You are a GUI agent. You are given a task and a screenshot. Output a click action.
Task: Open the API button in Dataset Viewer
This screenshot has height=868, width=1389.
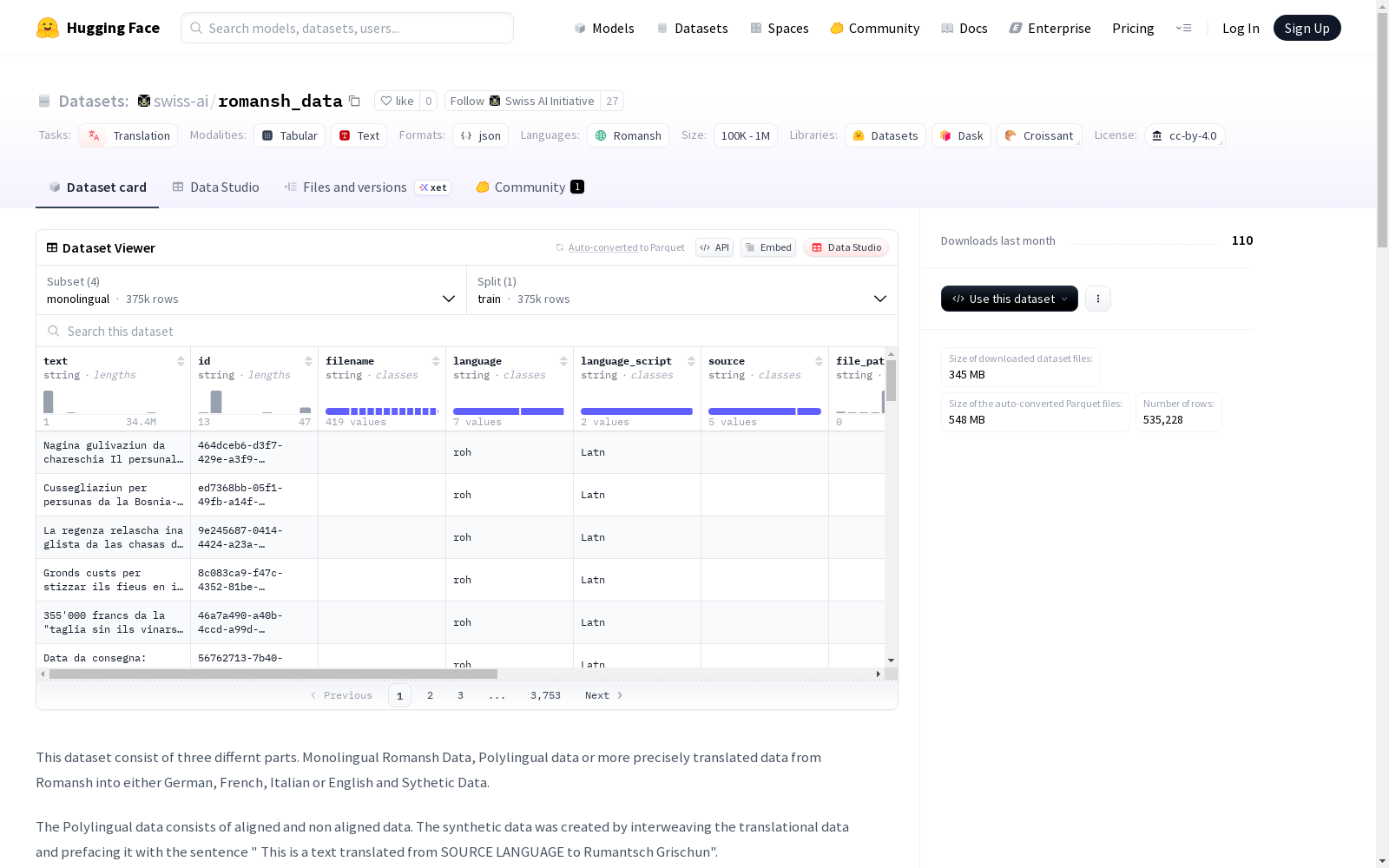[714, 247]
